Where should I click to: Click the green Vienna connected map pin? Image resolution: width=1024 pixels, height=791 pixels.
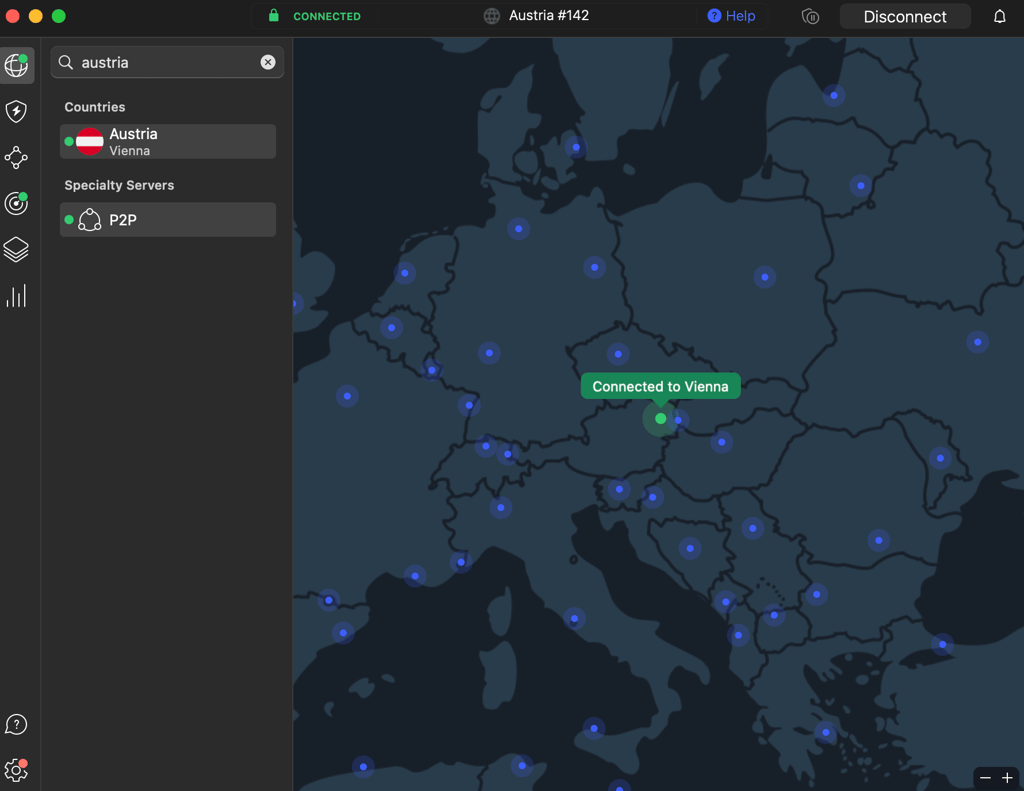(x=660, y=419)
